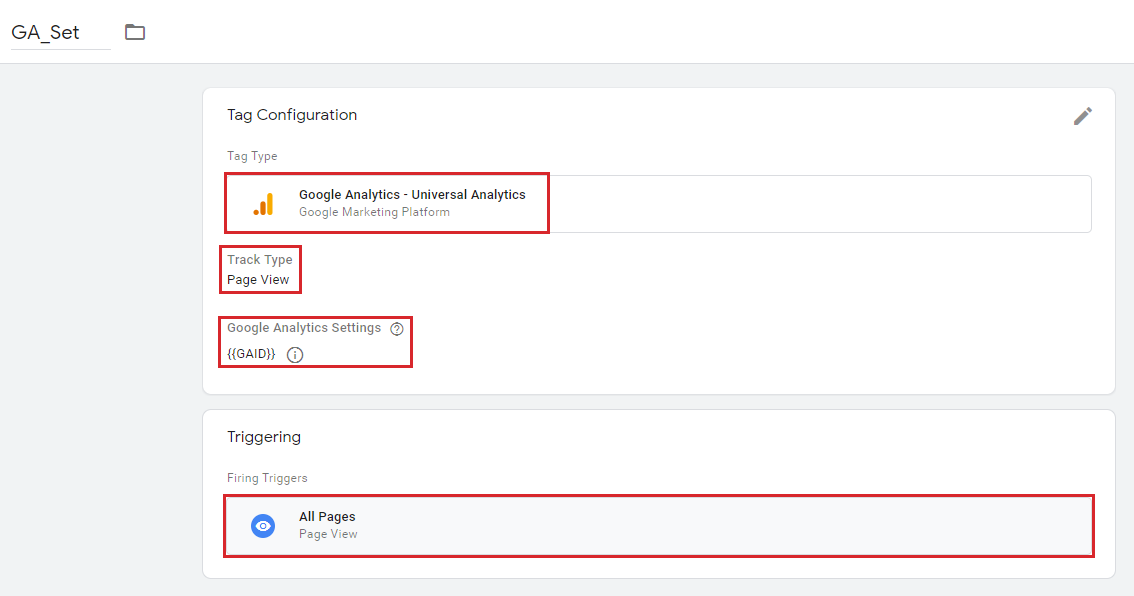Click the pencil edit icon in Tag Configuration

pyautogui.click(x=1083, y=116)
